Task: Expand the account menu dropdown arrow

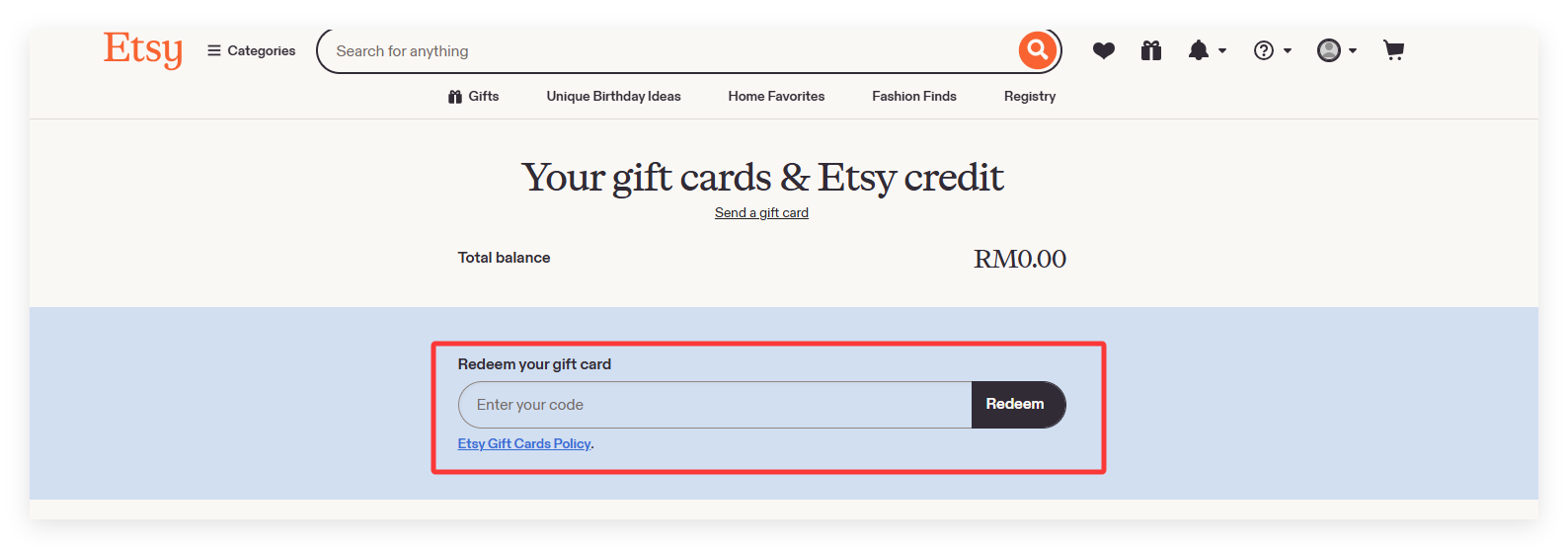Action: tap(1353, 50)
